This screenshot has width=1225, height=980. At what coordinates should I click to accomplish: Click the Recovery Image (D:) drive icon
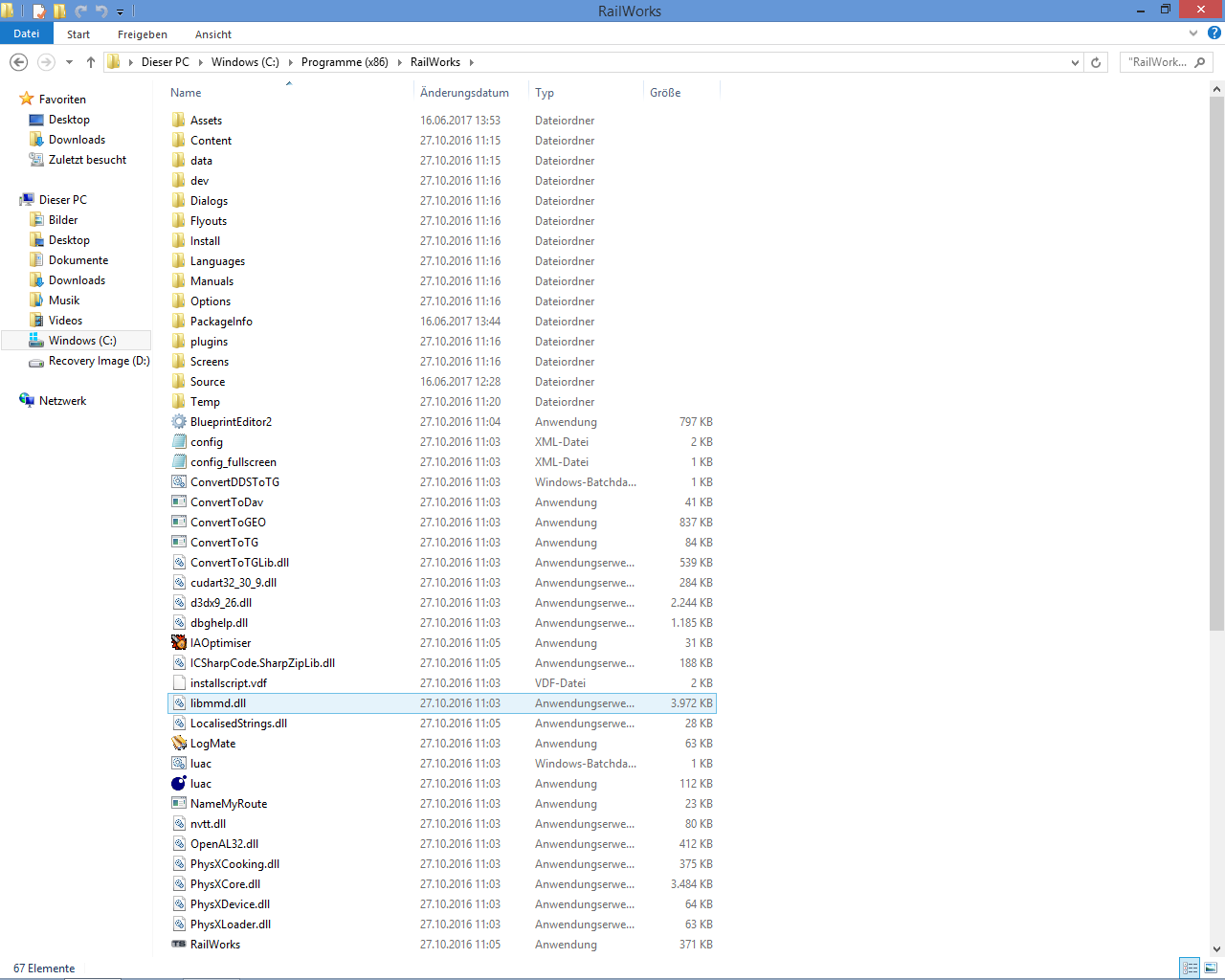click(x=36, y=362)
